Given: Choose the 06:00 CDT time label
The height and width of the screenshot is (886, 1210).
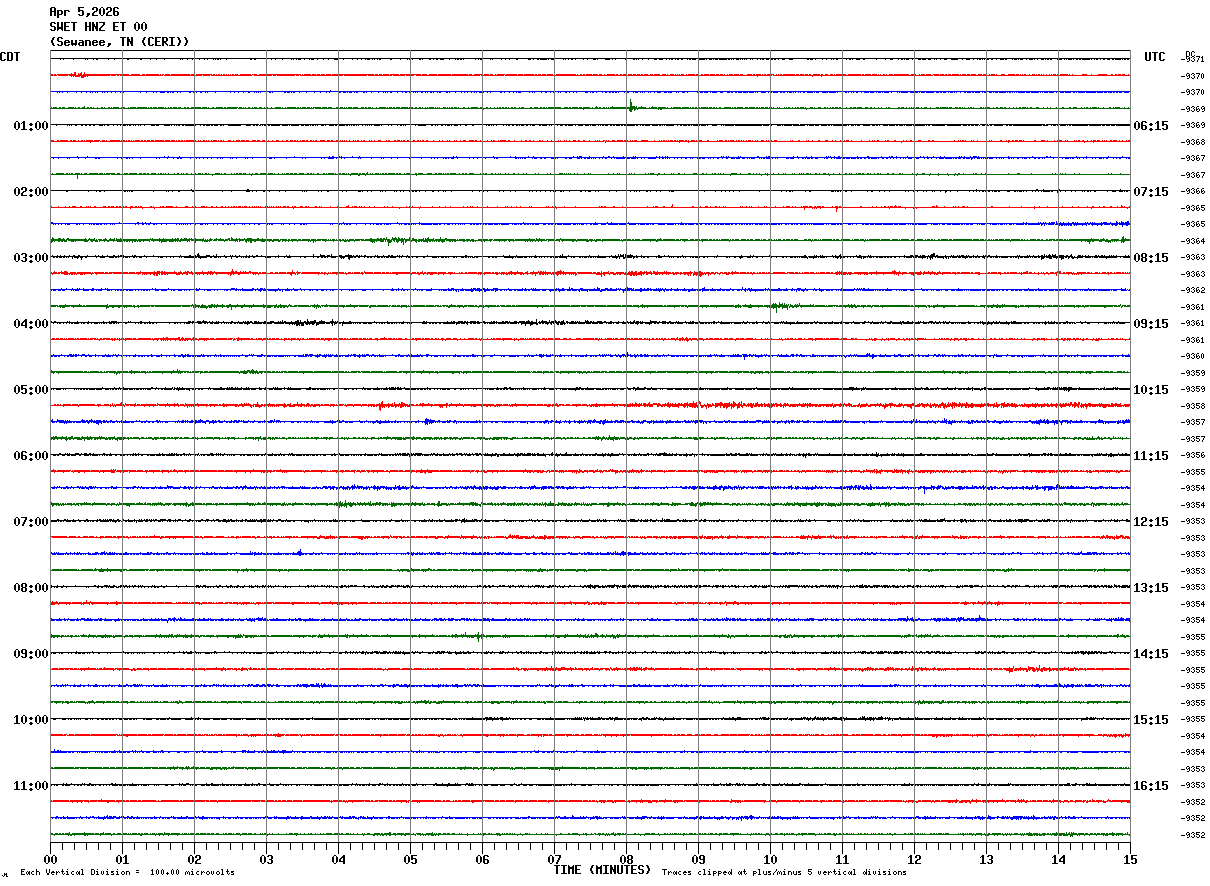Looking at the screenshot, I should click(x=31, y=456).
